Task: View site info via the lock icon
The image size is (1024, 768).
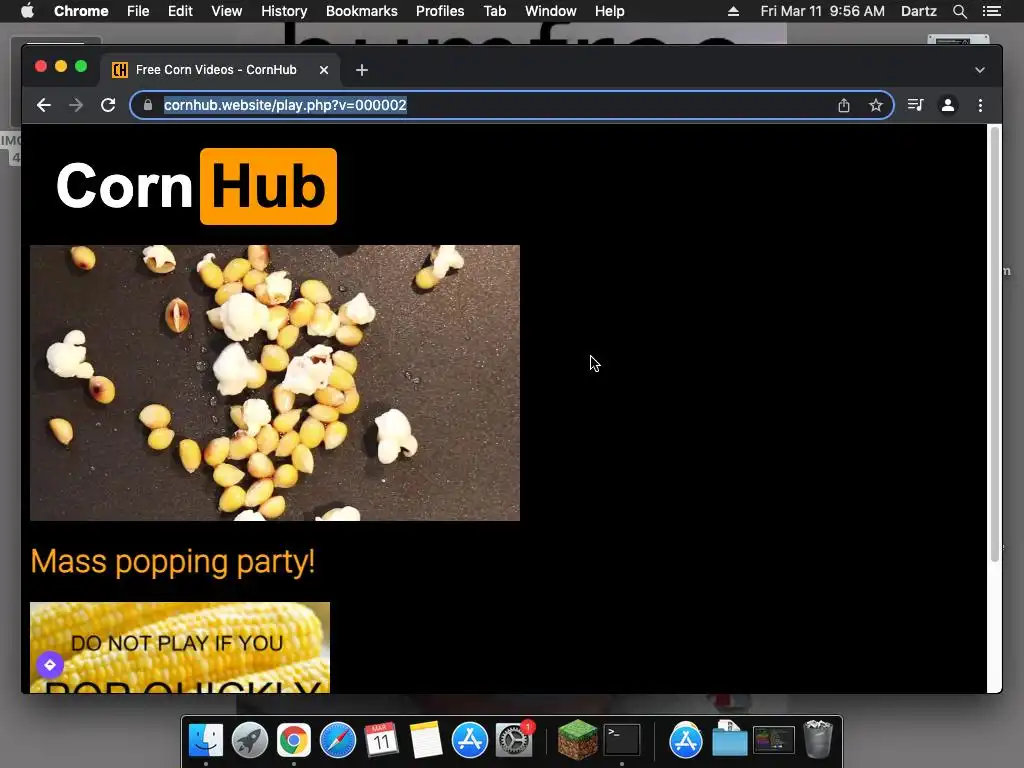Action: [148, 105]
